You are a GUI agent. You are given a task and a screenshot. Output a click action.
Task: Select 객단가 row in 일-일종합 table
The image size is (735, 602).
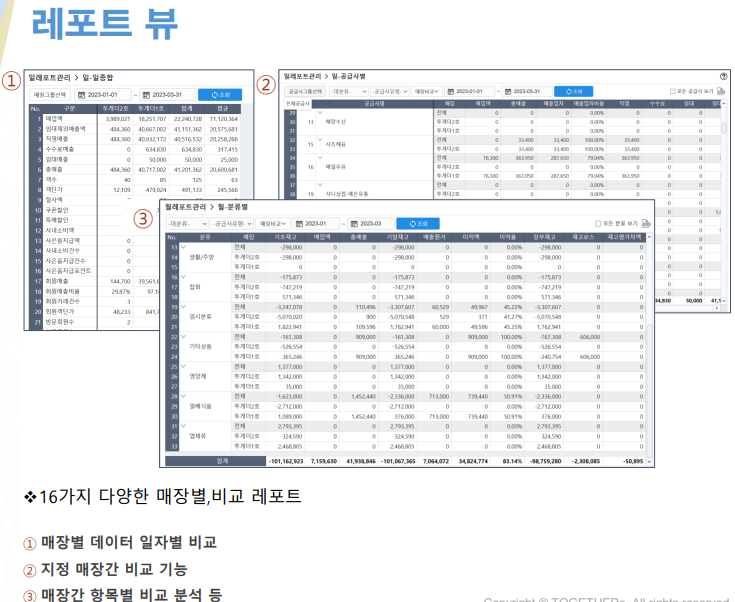(x=135, y=190)
